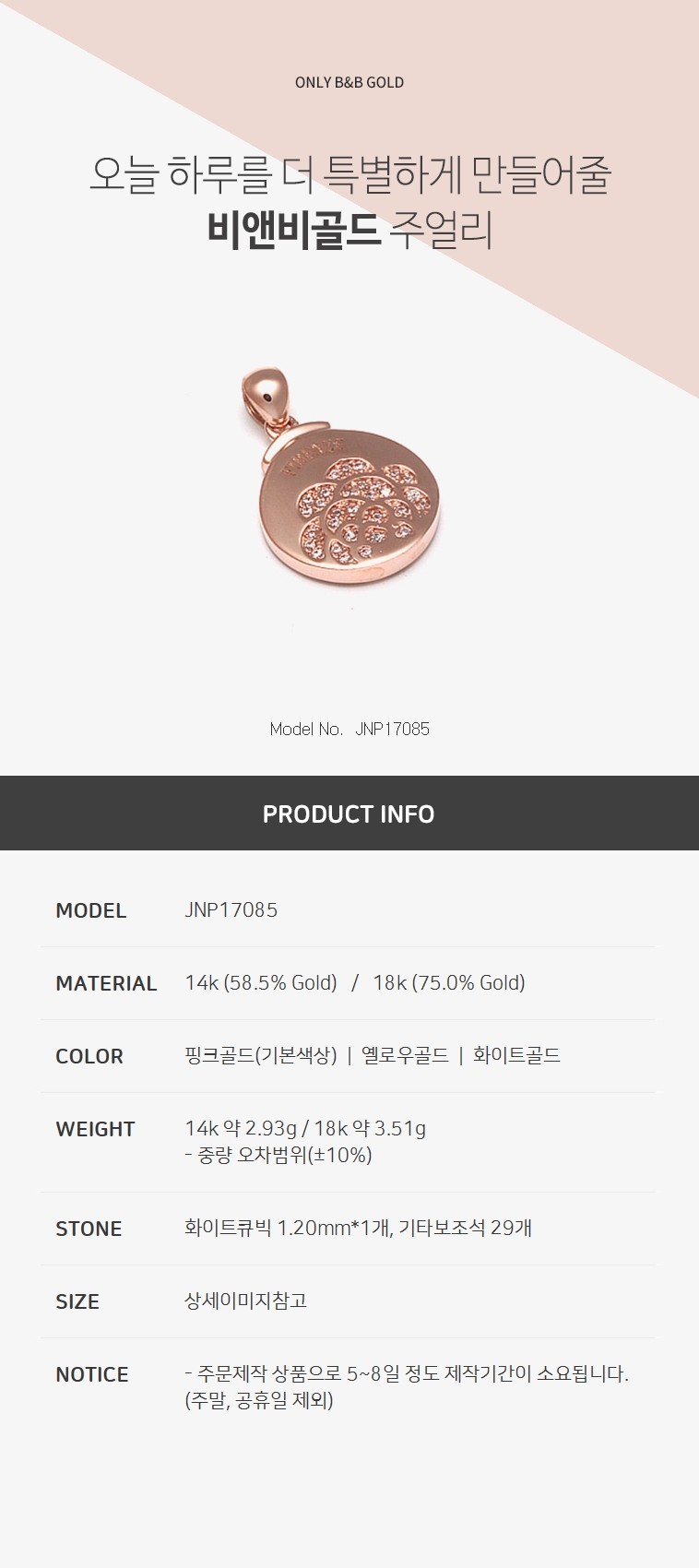Viewport: 699px width, 1568px height.
Task: Choose the 옐로우골드 color option
Action: click(405, 1055)
